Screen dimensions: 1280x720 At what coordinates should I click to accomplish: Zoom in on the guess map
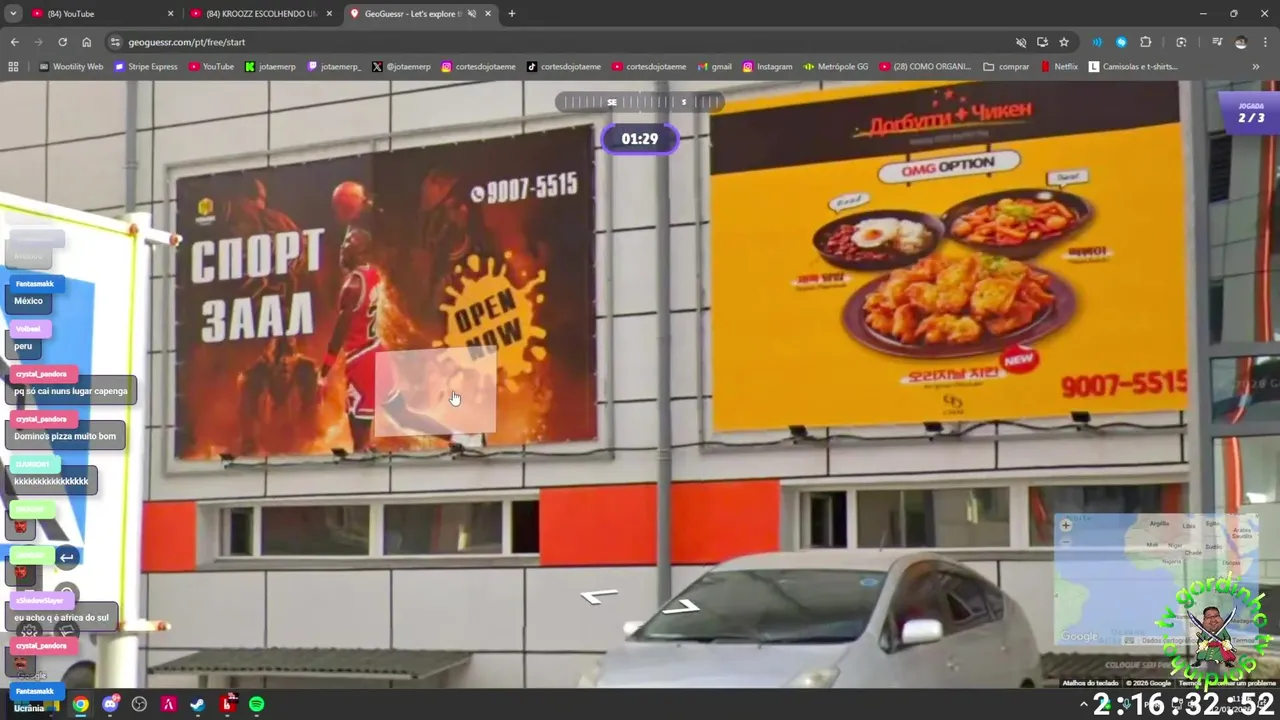point(1066,525)
